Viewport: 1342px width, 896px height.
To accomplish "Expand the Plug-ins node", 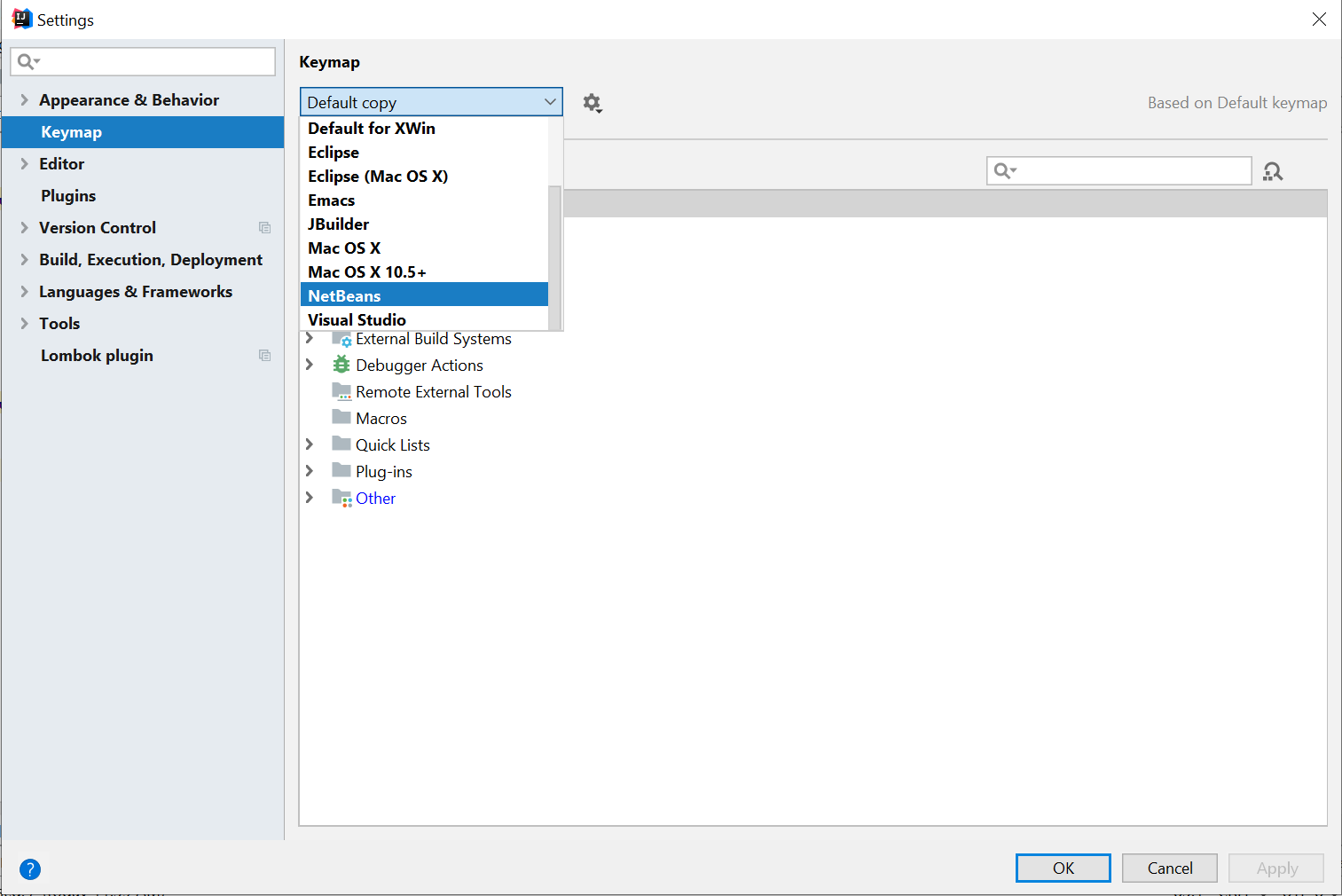I will point(310,471).
